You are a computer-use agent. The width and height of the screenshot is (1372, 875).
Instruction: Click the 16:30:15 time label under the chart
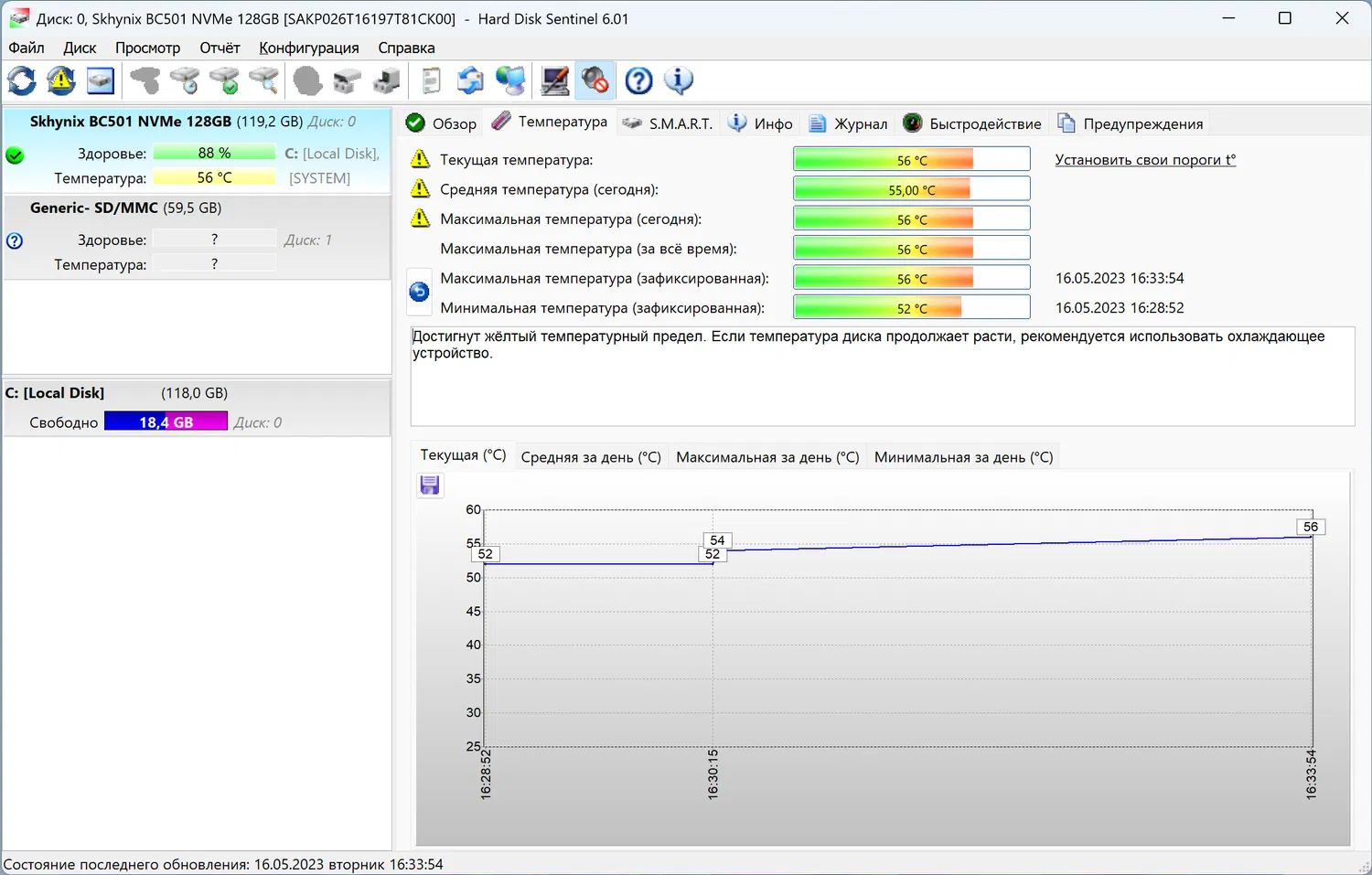click(x=713, y=774)
